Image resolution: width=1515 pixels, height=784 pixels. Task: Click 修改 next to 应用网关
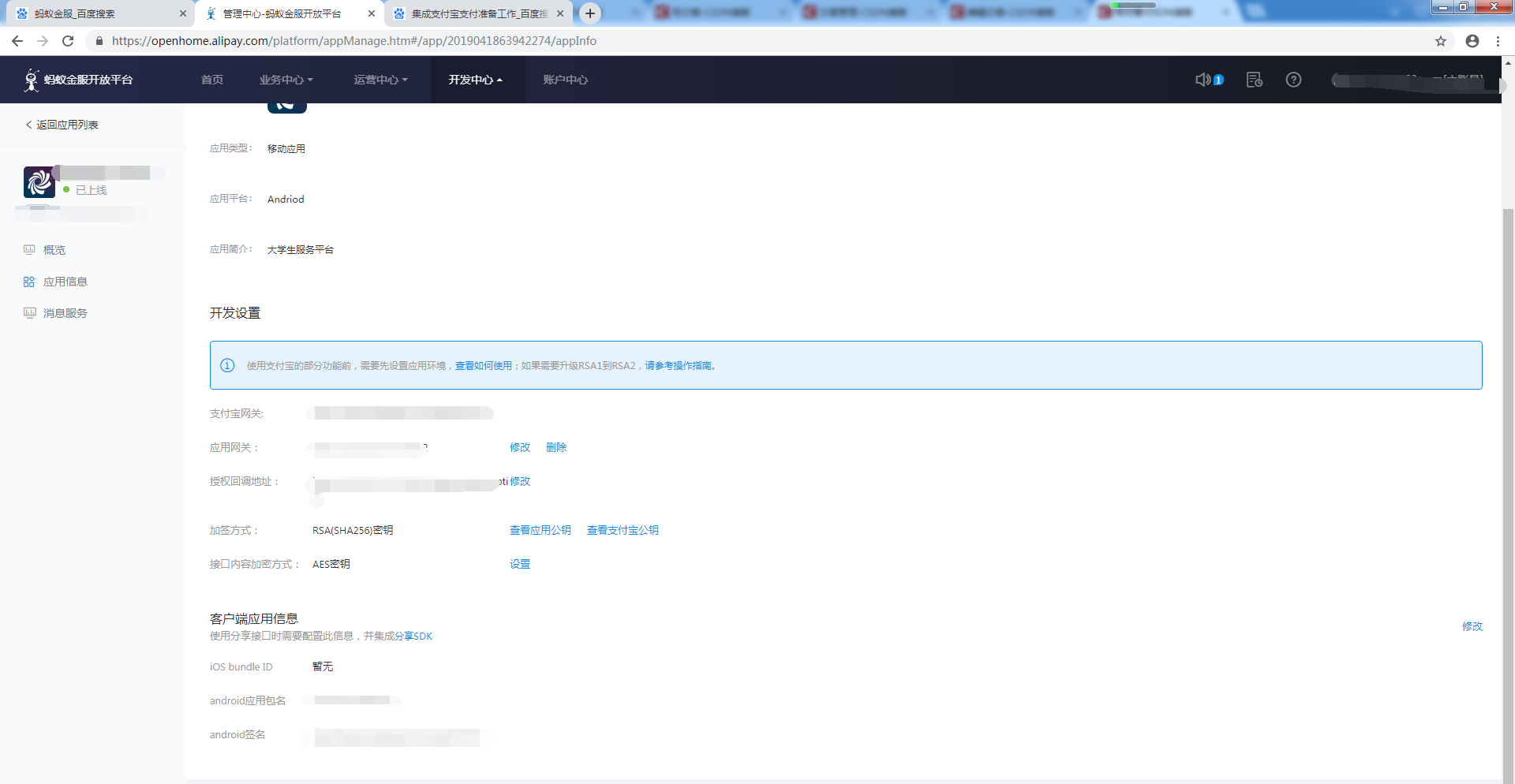(520, 447)
